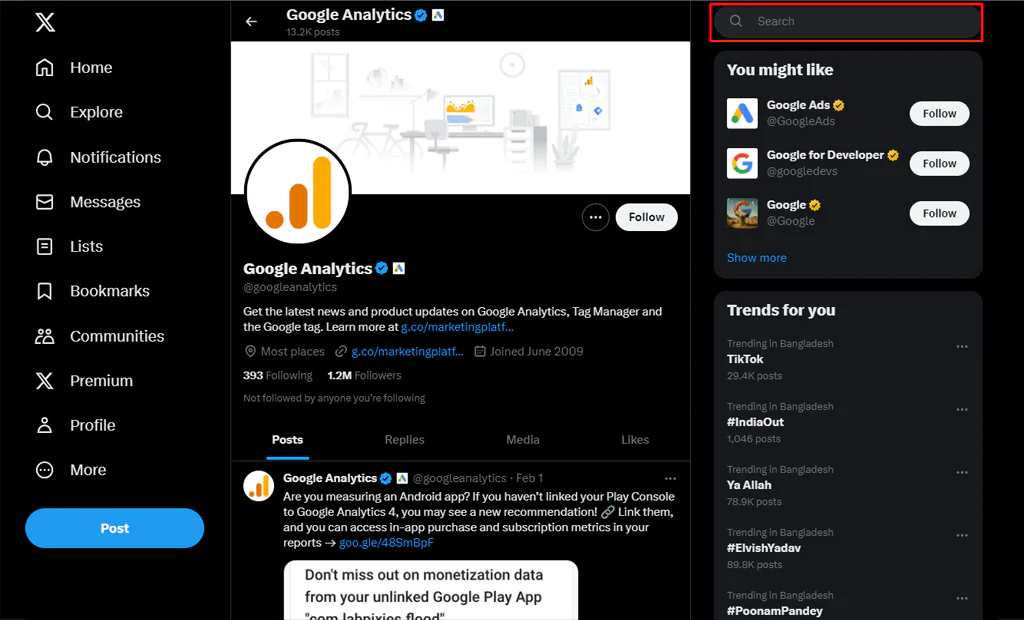This screenshot has height=620, width=1024.
Task: View the 393 Following list
Action: (x=278, y=375)
